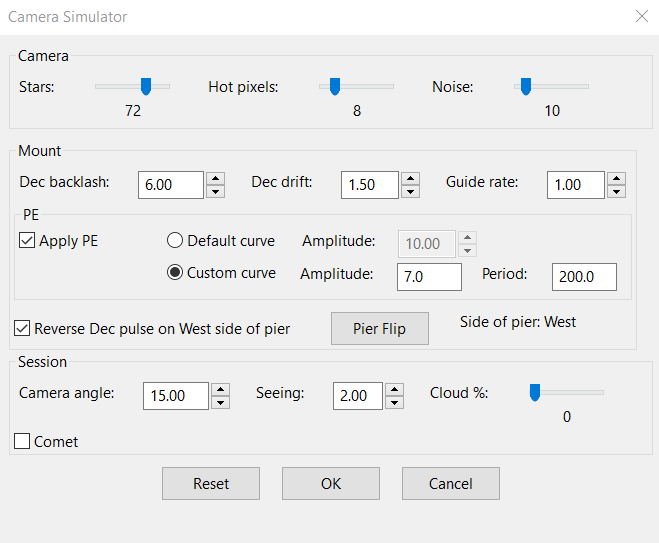Viewport: 659px width, 543px height.
Task: Increase Camera angle with up arrow
Action: [220, 389]
